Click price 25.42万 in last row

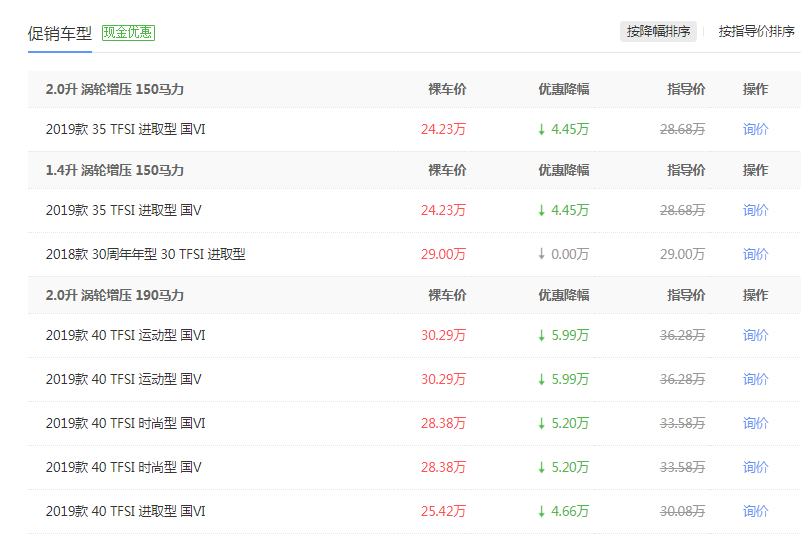coord(443,511)
